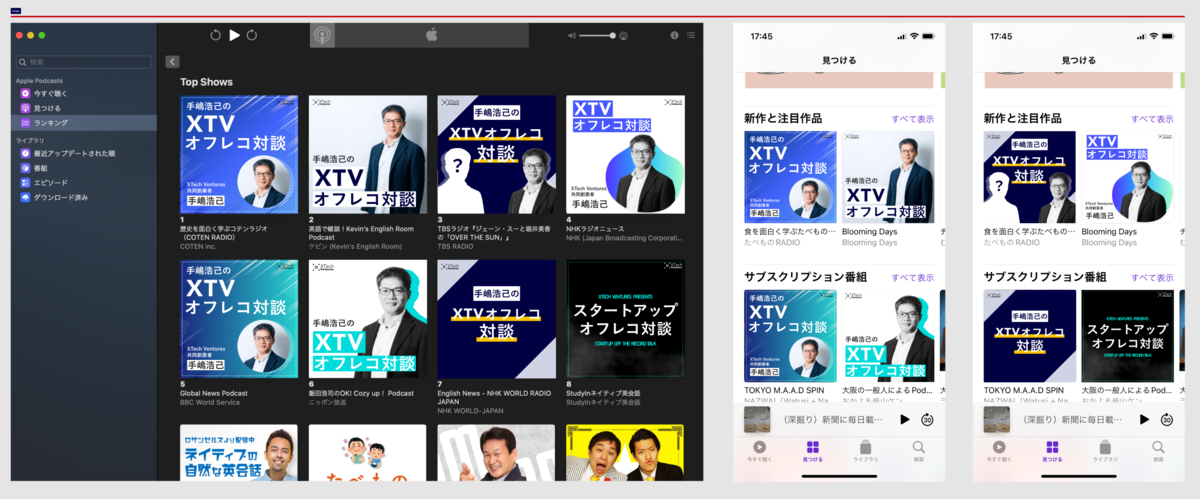Tap 今すぐ聴く tab on middle phone
1200x499 pixels.
pos(760,451)
